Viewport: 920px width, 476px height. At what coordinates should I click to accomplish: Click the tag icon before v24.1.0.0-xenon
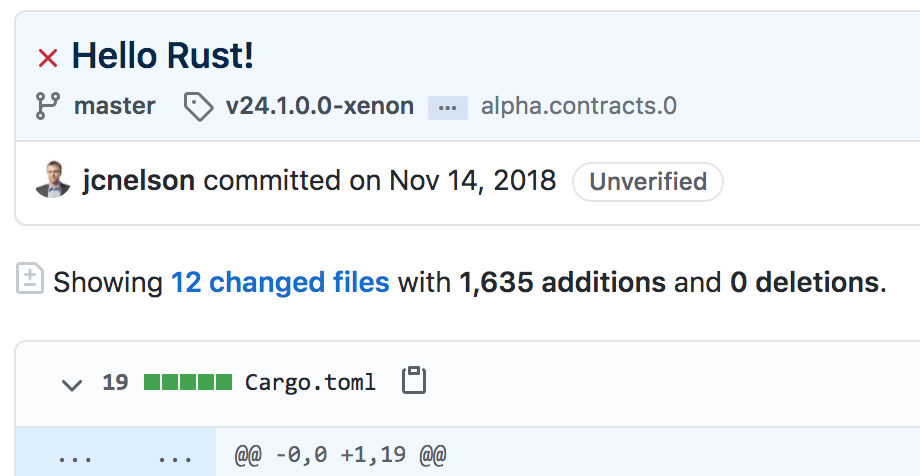(x=198, y=107)
